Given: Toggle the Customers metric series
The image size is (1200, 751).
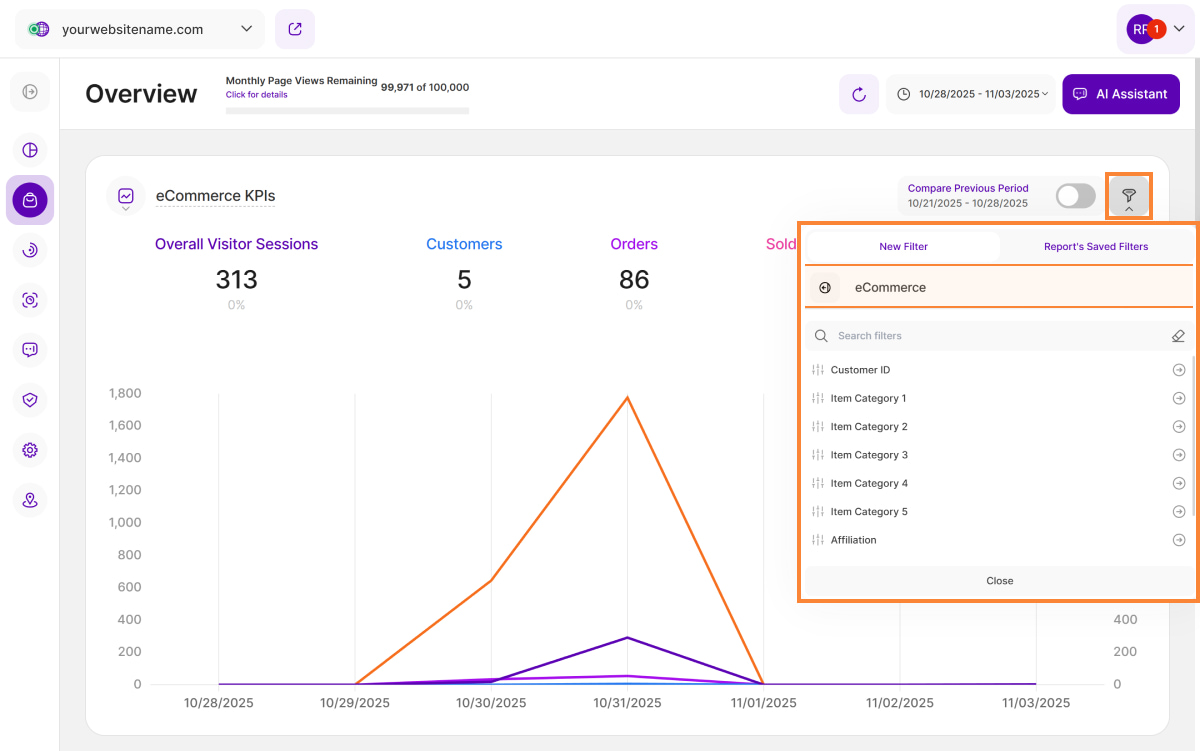Looking at the screenshot, I should click(x=464, y=244).
